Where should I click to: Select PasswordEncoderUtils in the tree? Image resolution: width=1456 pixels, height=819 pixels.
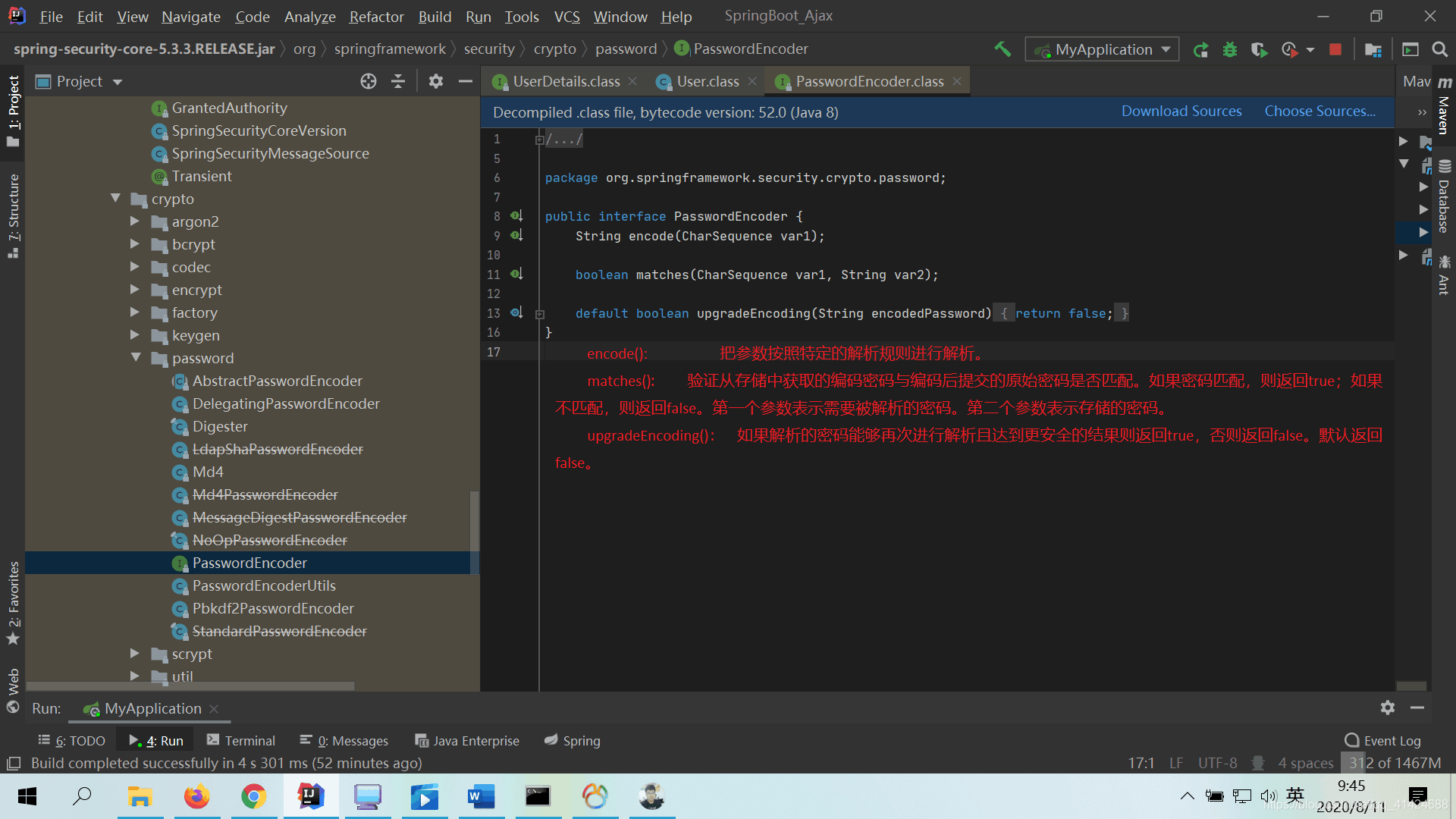263,586
